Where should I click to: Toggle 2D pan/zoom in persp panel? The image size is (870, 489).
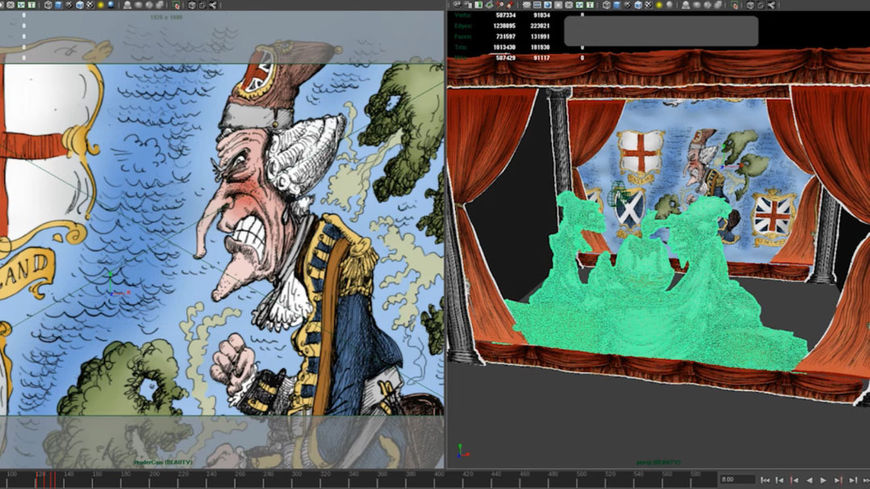point(499,4)
